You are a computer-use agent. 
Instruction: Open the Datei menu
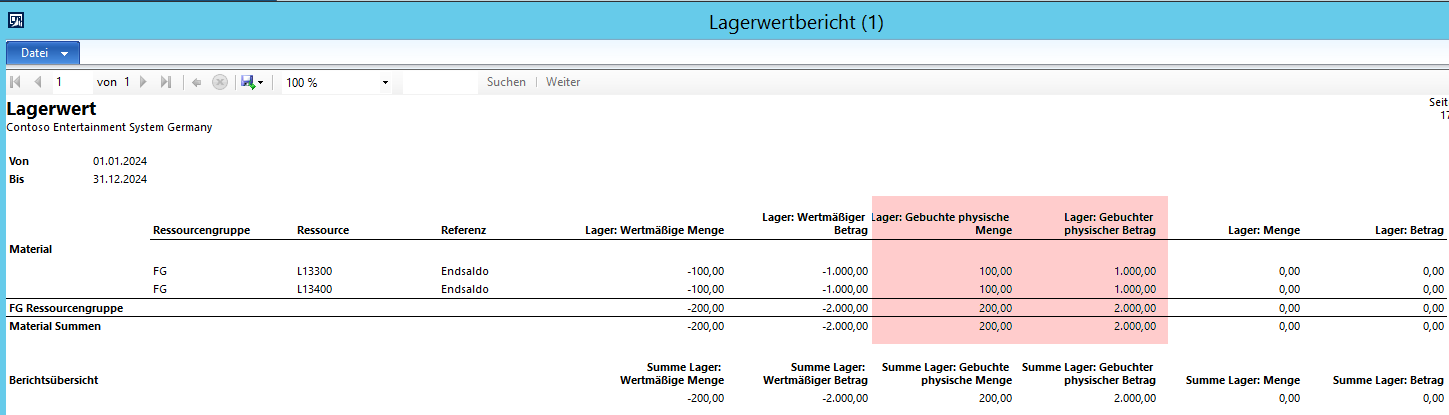tap(43, 53)
